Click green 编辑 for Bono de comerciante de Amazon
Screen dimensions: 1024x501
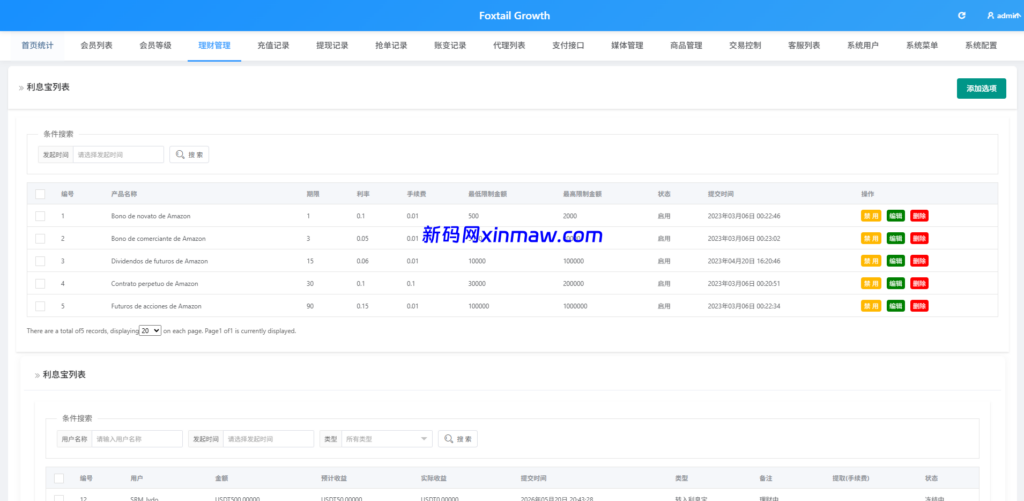895,238
